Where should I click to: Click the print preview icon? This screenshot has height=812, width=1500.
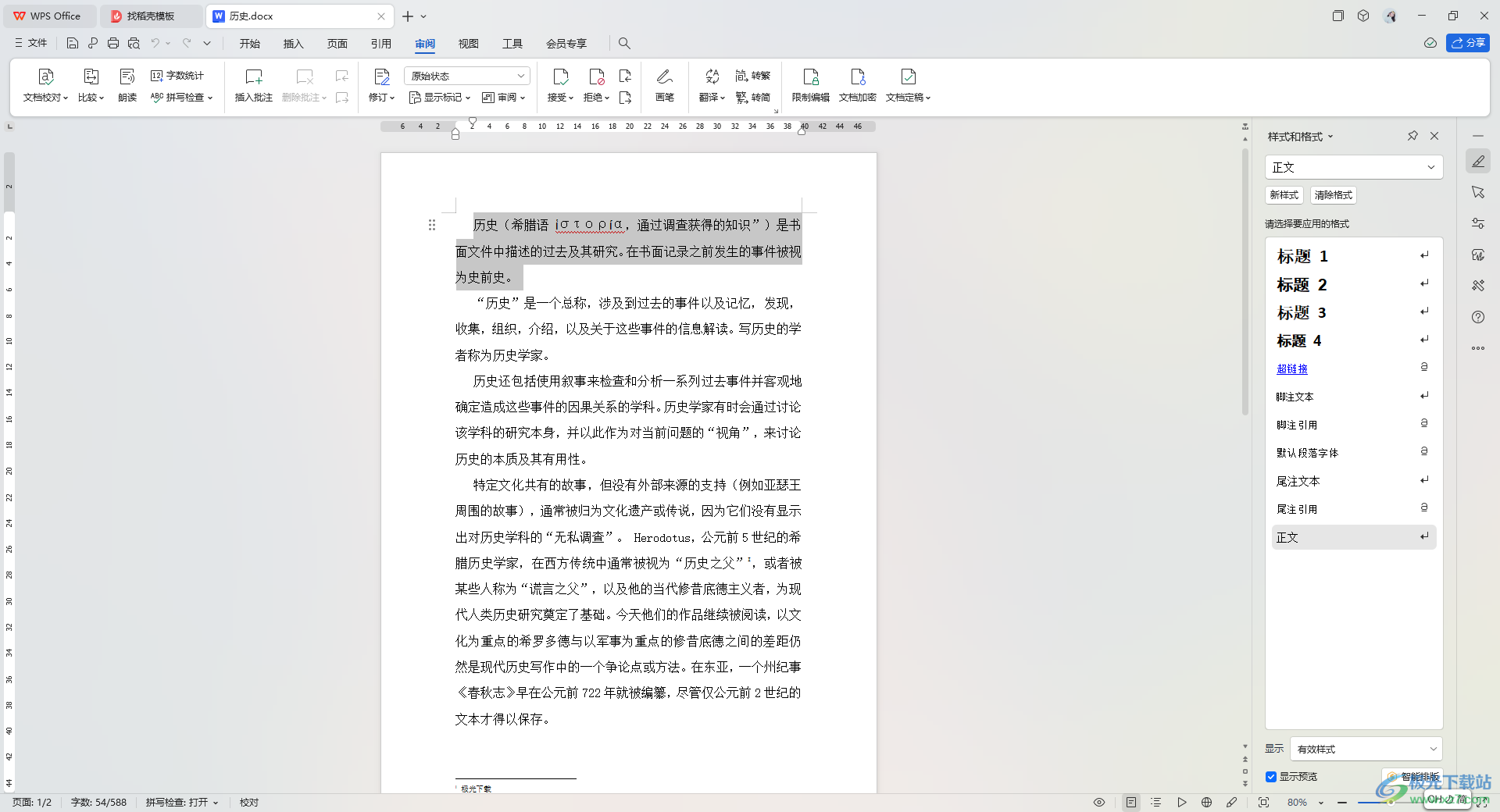(134, 43)
